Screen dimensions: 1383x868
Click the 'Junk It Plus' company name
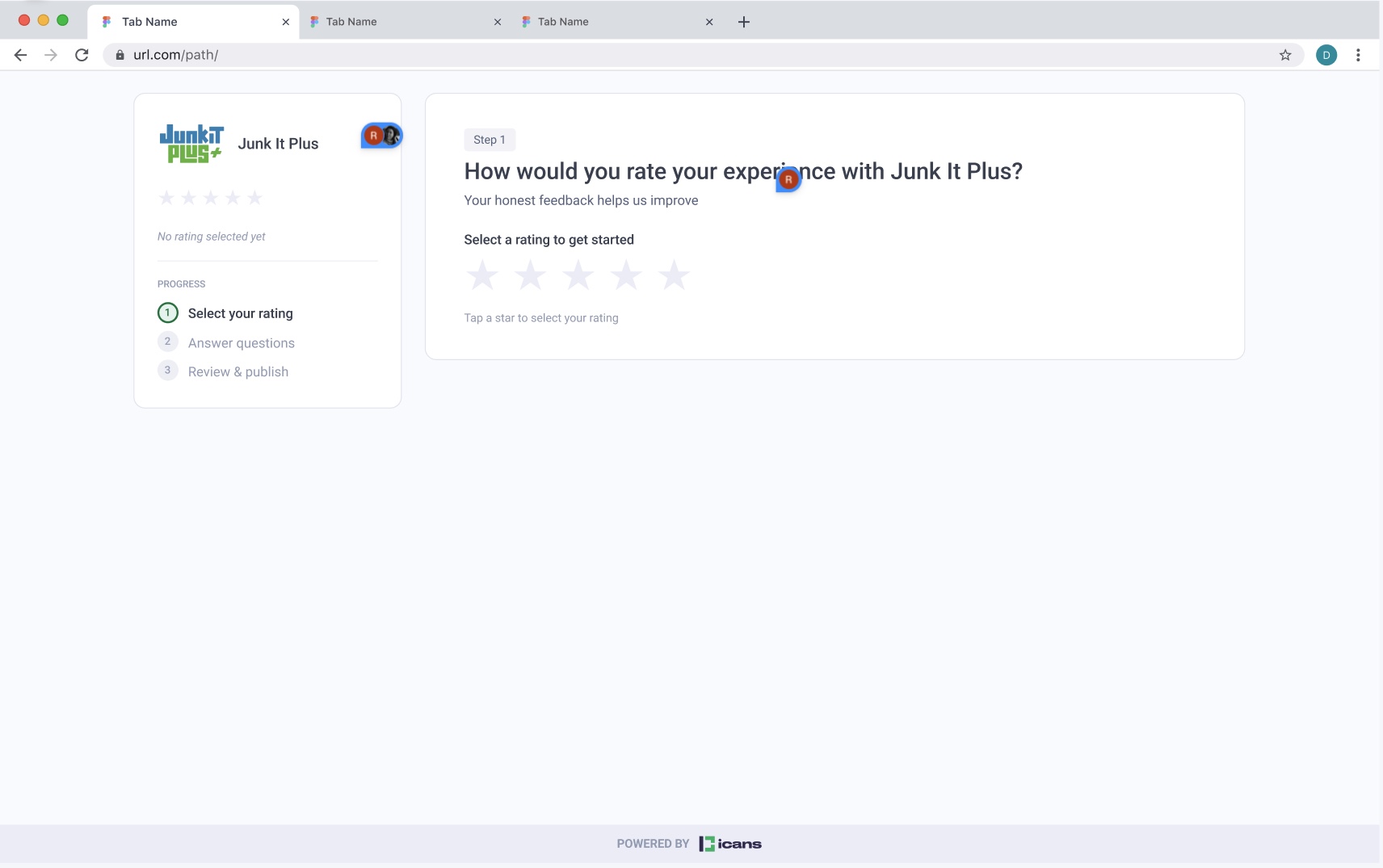tap(279, 144)
